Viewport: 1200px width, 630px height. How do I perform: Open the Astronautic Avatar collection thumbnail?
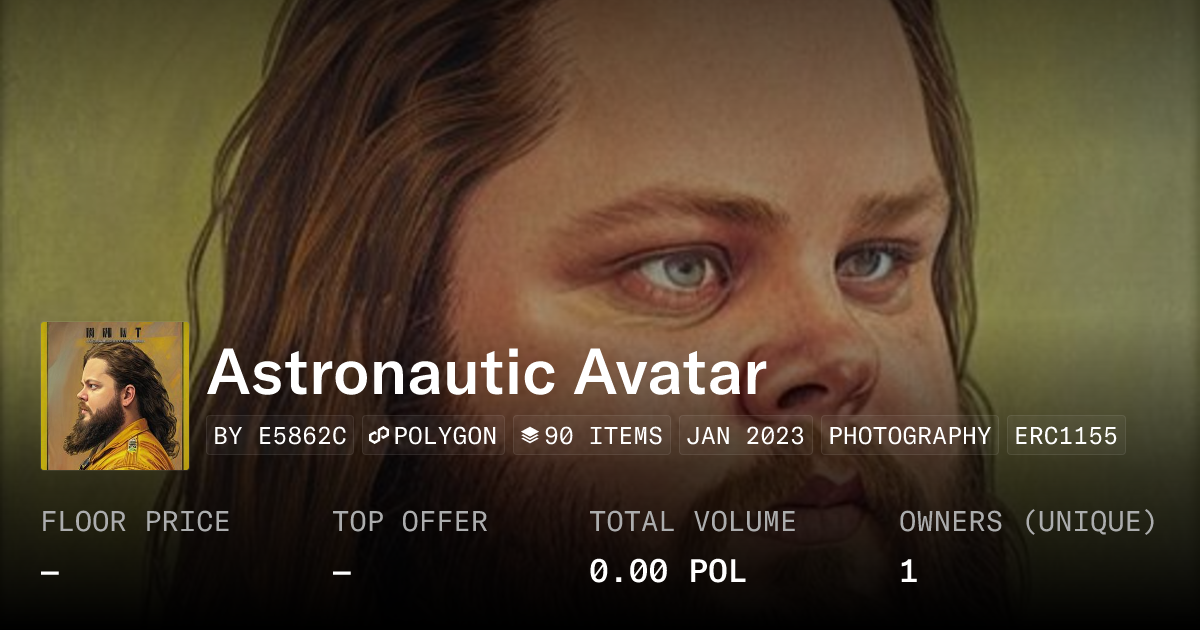[x=114, y=395]
